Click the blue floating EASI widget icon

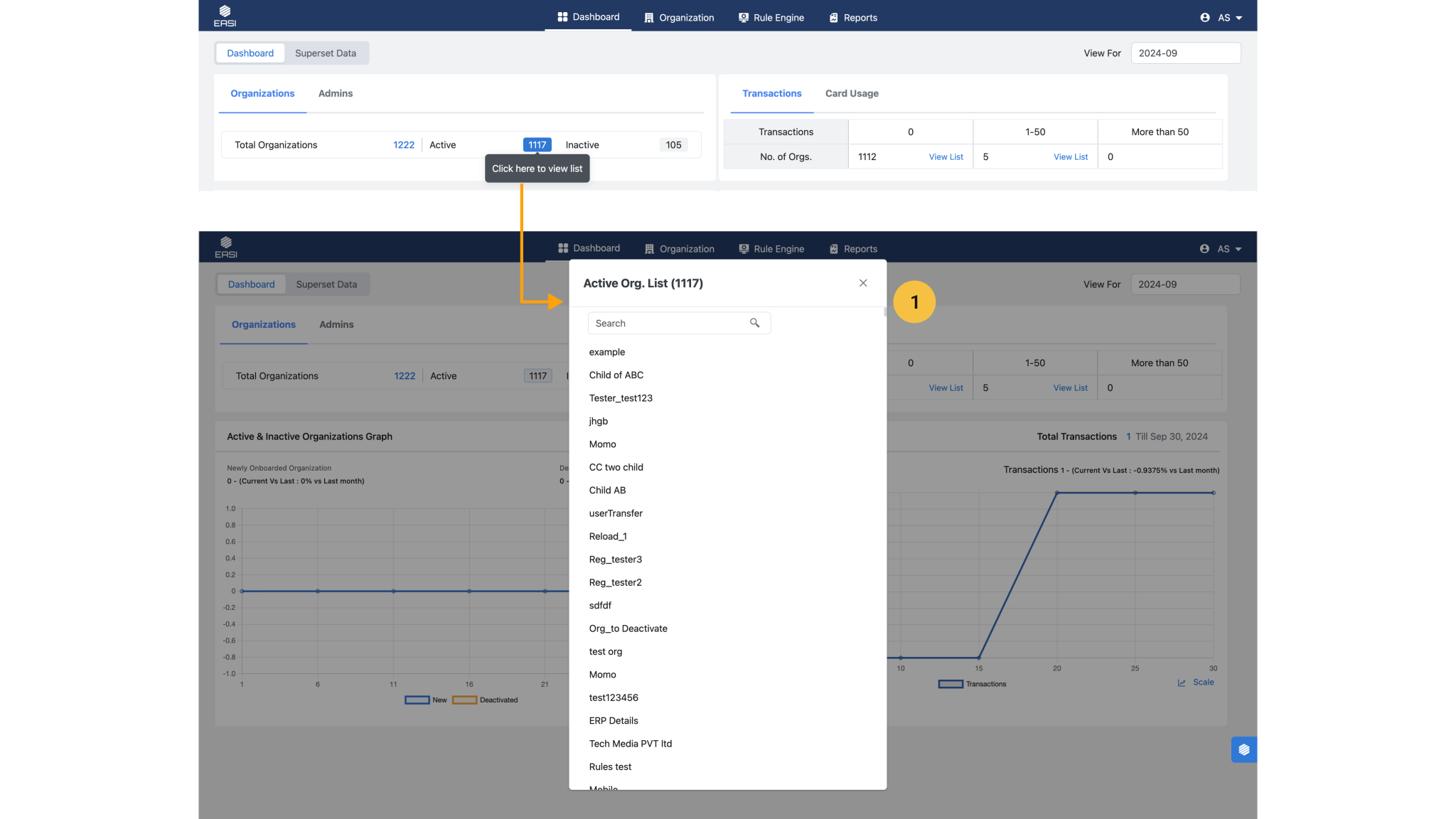(x=1243, y=749)
